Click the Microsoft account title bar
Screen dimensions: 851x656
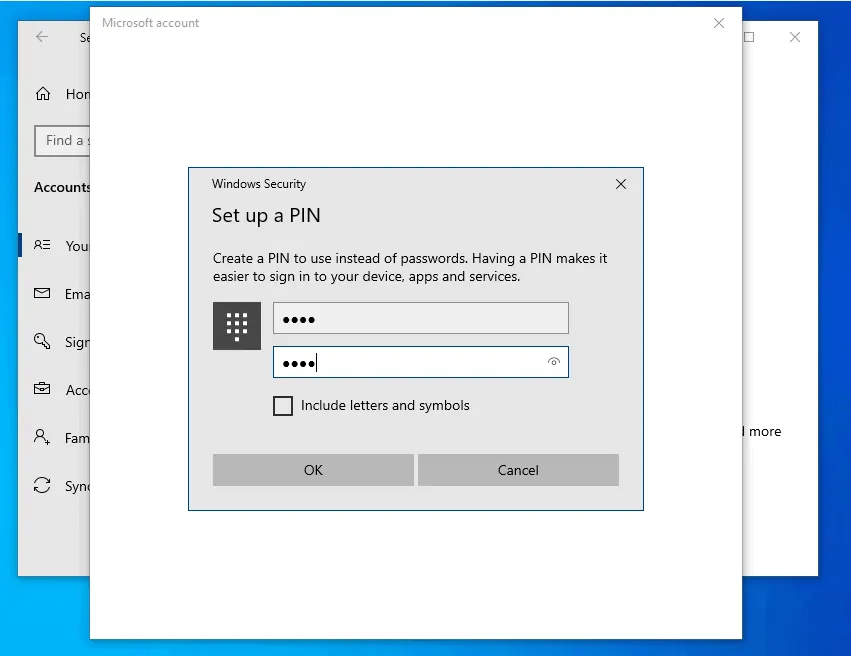[x=149, y=22]
